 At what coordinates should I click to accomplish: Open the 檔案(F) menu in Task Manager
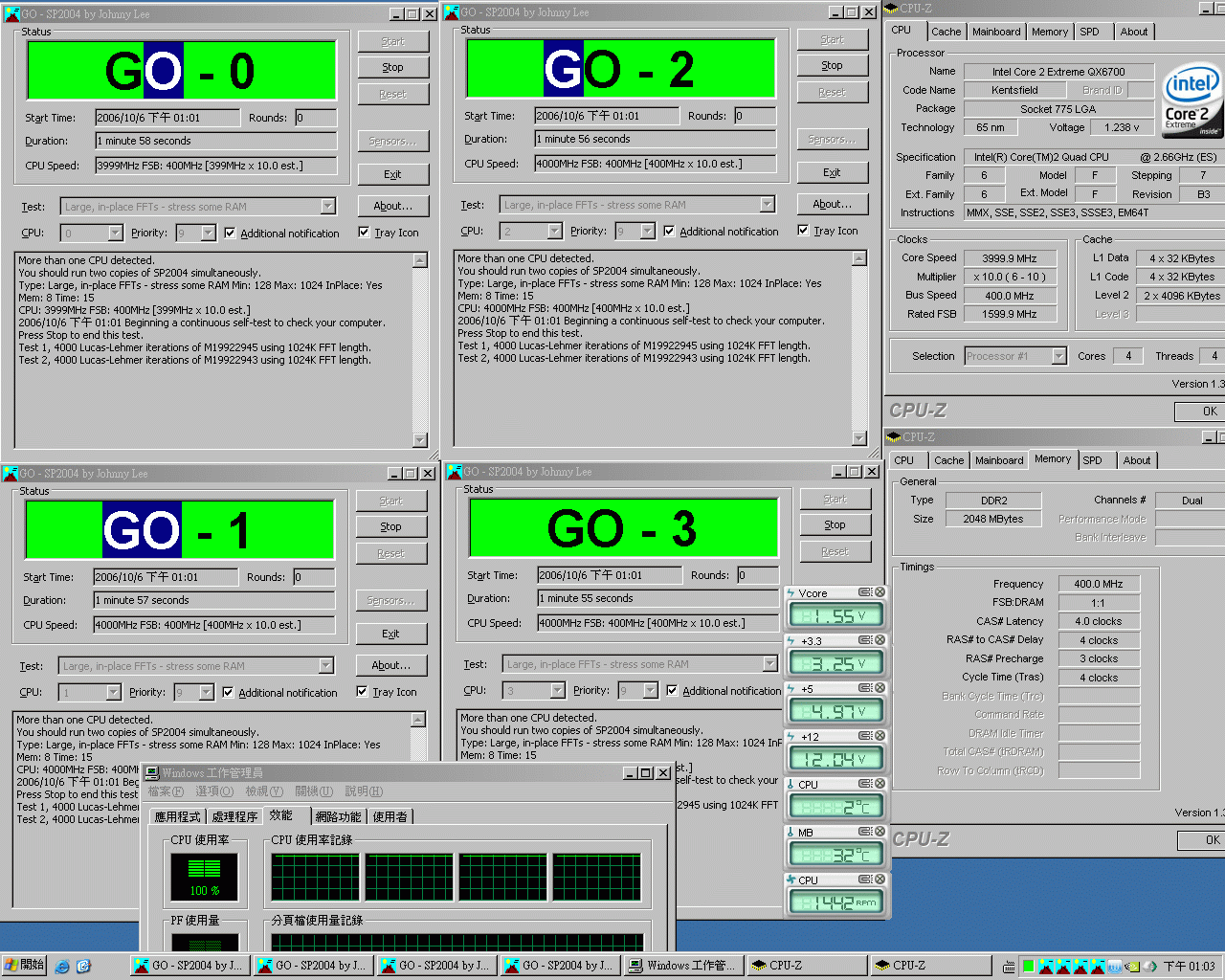coord(166,791)
